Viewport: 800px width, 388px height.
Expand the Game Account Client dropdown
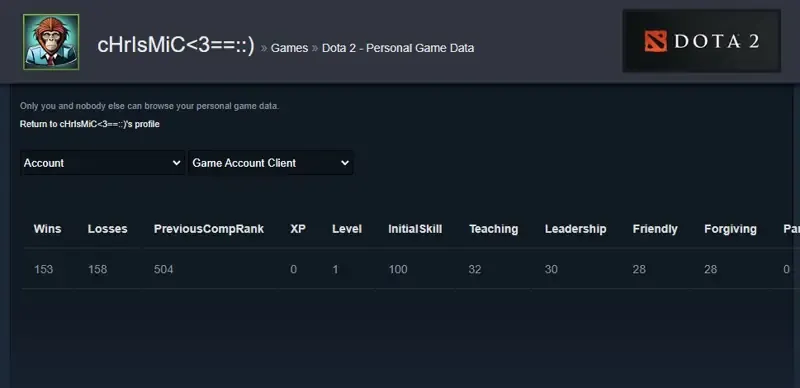click(271, 163)
